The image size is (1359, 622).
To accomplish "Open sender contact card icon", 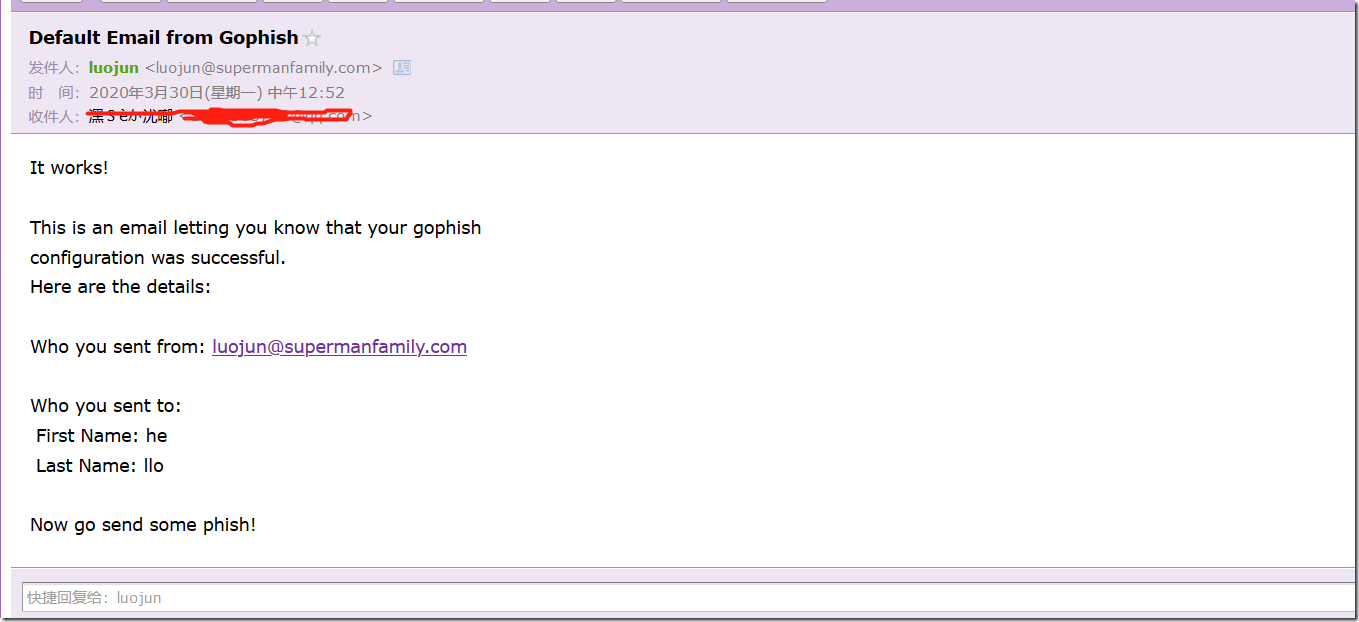I will coord(402,68).
